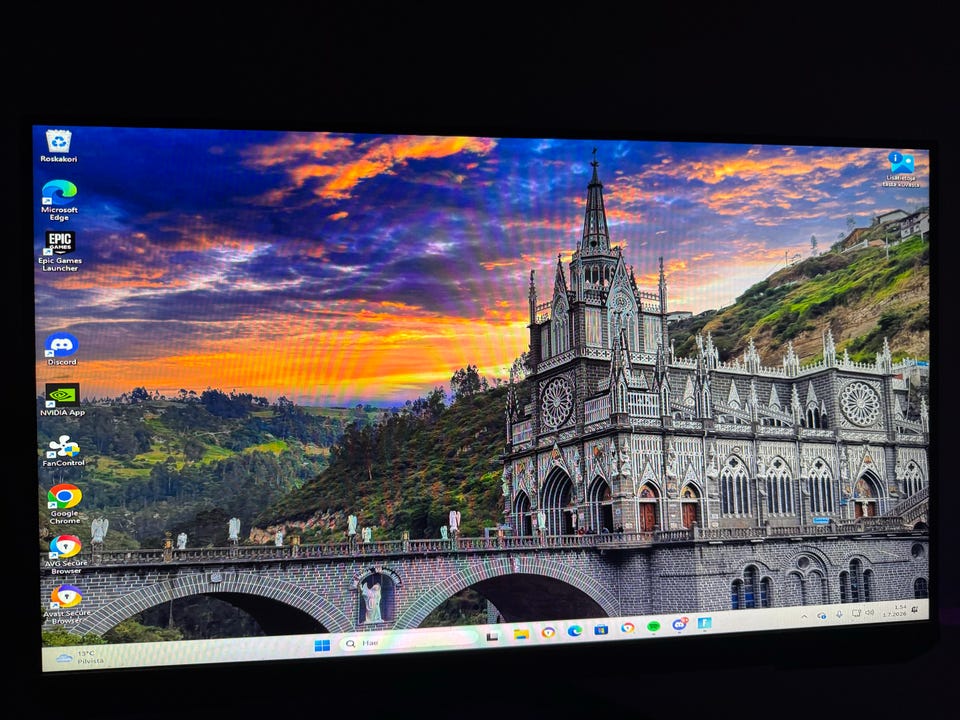Open the Pilvistä weather widget
Image resolution: width=960 pixels, height=720 pixels.
[x=80, y=658]
